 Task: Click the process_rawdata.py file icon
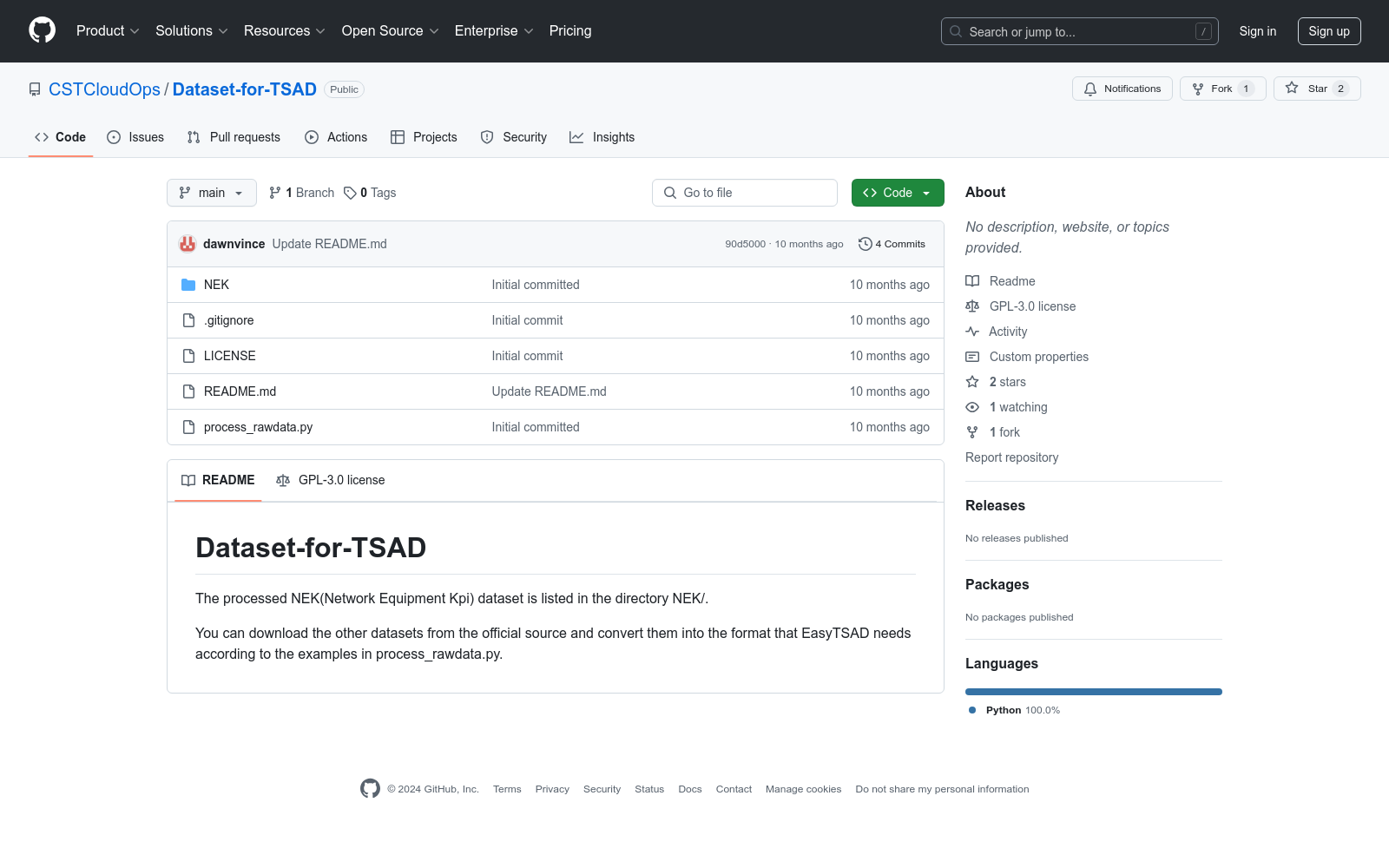pyautogui.click(x=188, y=427)
